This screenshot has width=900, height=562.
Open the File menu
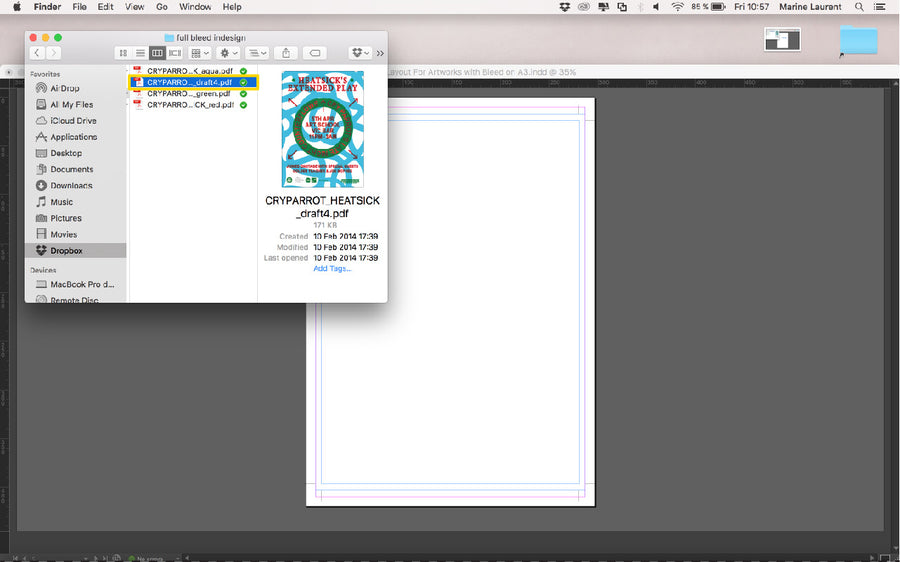click(79, 7)
